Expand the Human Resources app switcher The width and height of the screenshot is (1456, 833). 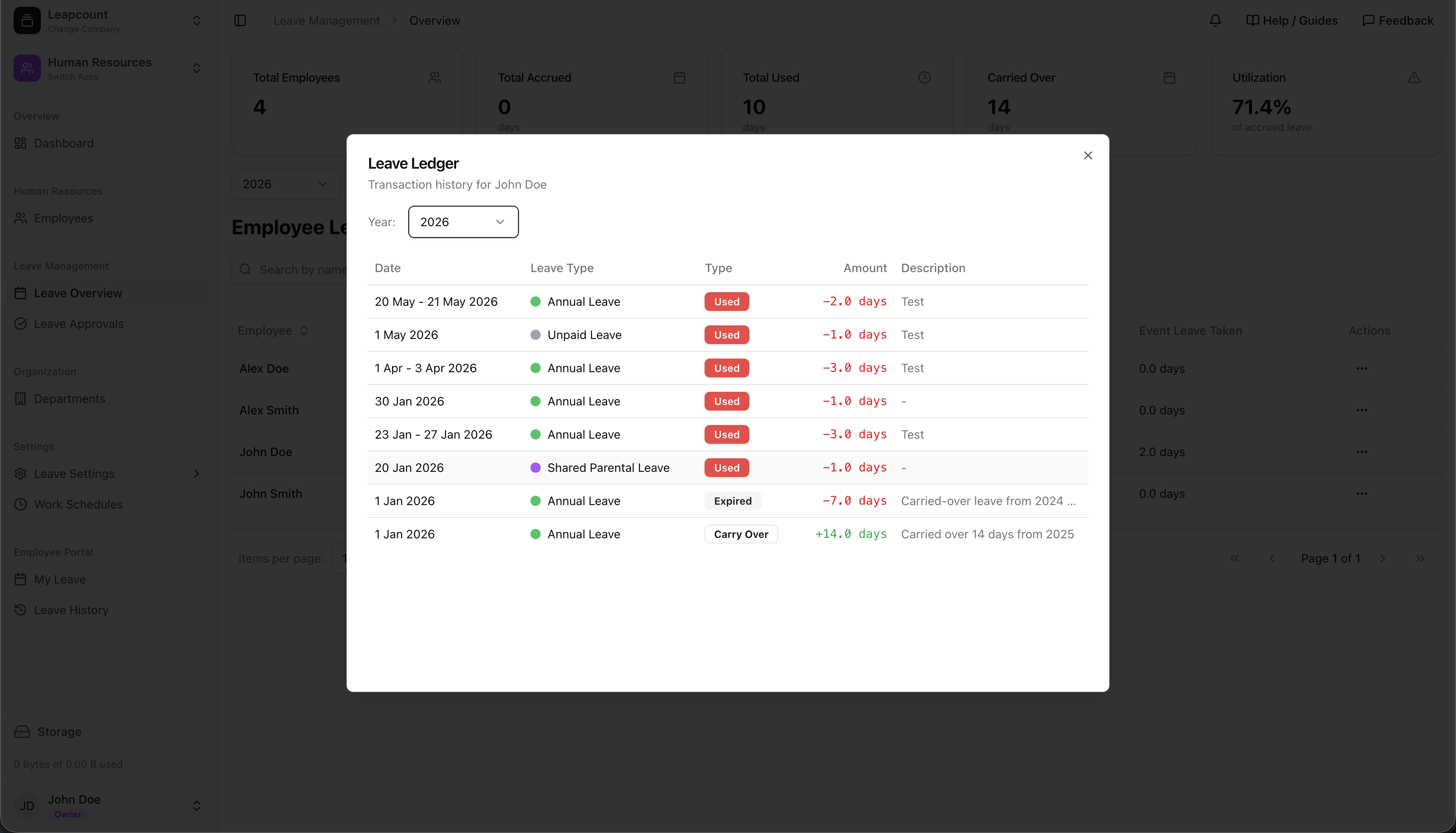[x=197, y=68]
